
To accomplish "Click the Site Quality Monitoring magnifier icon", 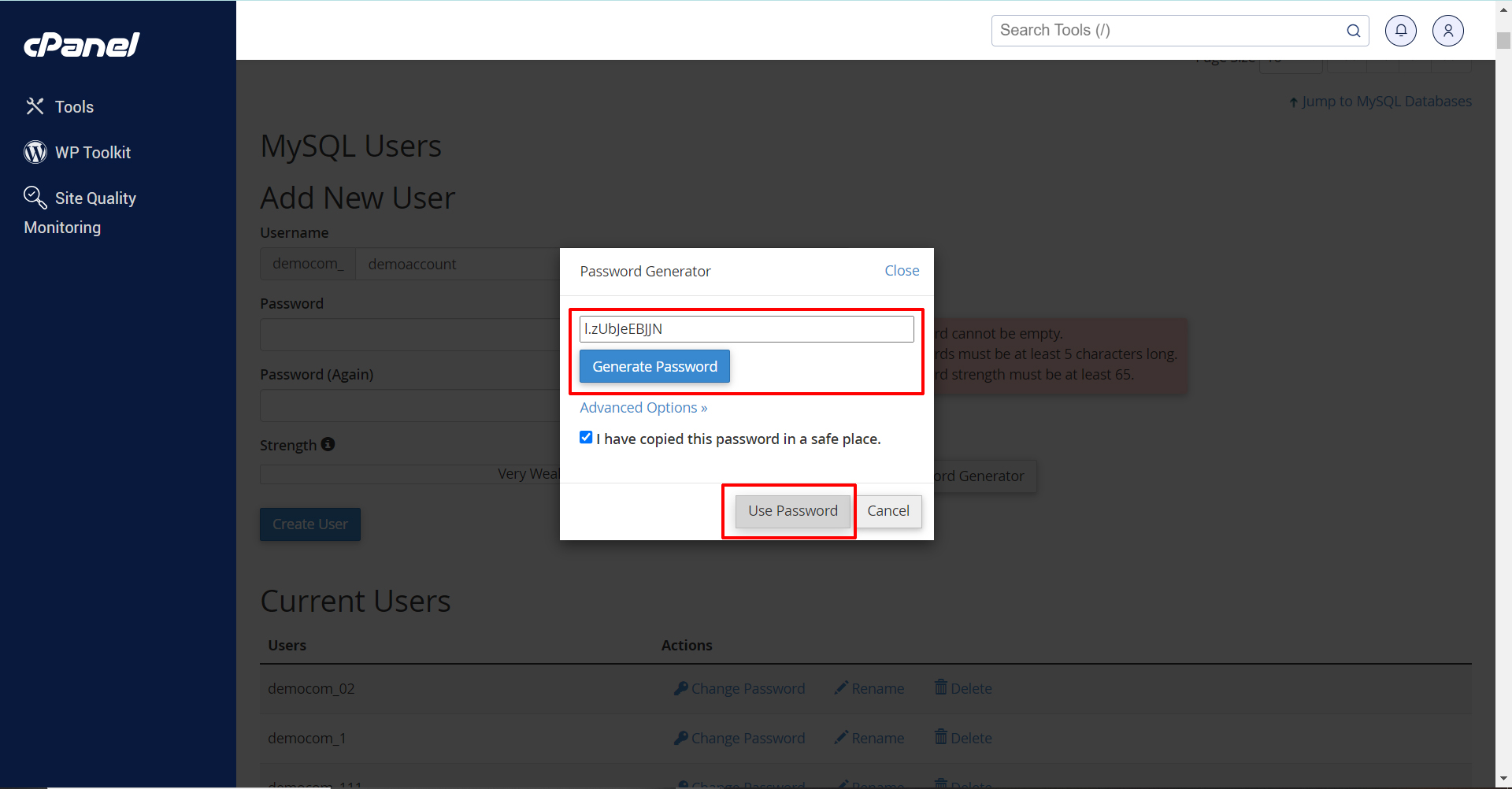I will coord(35,197).
